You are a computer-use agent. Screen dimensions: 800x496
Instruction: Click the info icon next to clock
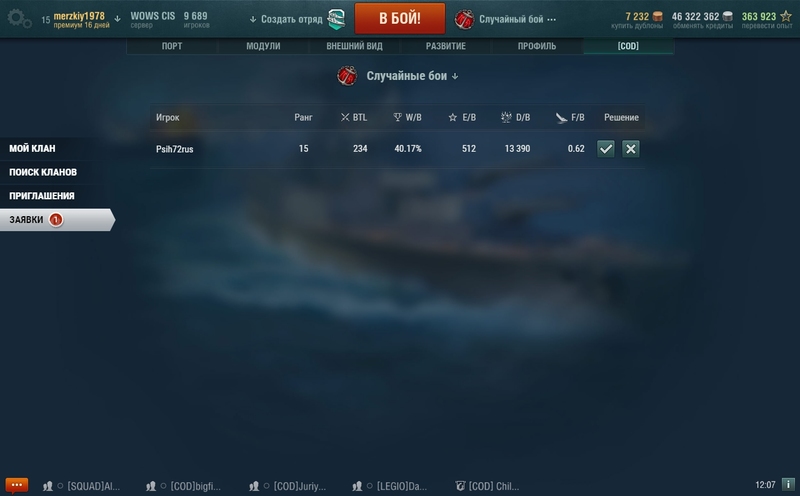click(x=788, y=484)
